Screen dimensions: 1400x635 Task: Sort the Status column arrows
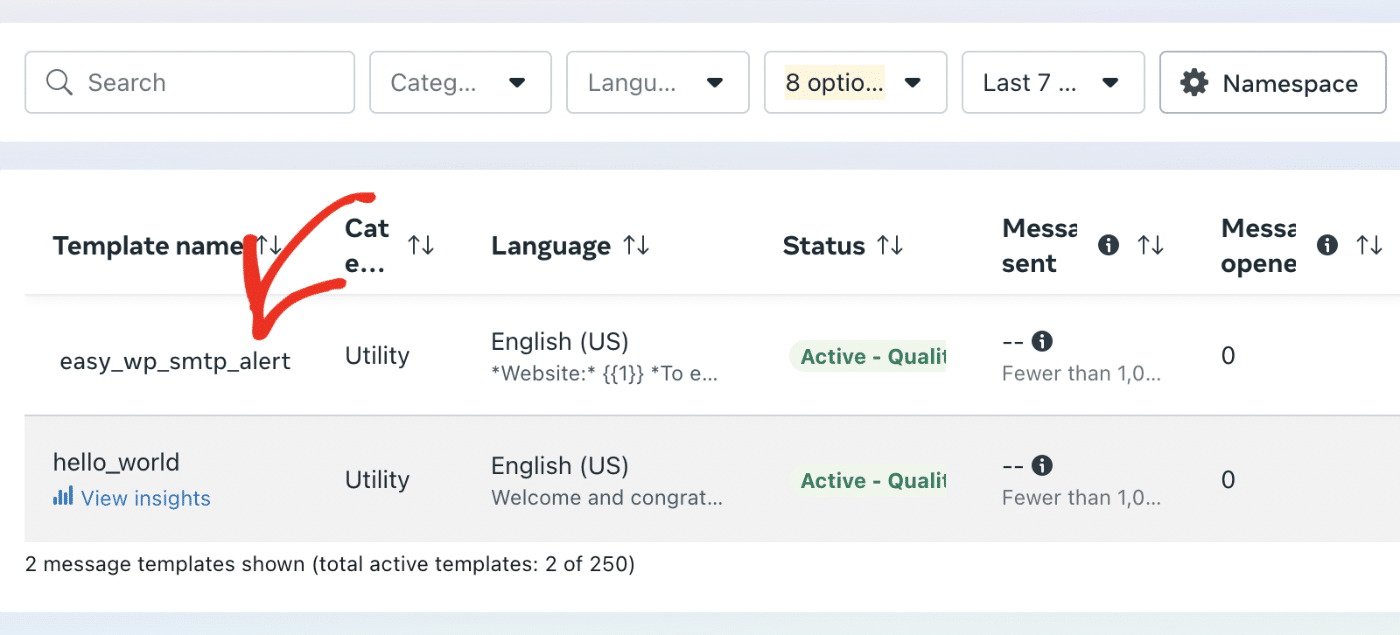click(890, 246)
